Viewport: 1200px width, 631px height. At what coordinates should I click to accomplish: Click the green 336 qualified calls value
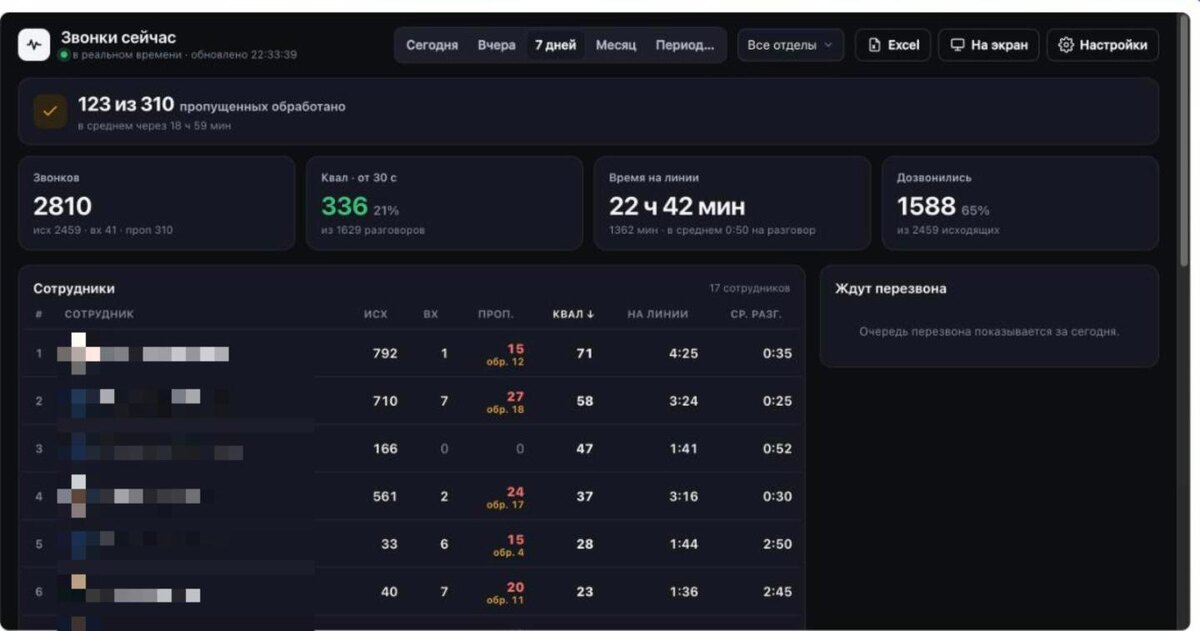click(344, 207)
